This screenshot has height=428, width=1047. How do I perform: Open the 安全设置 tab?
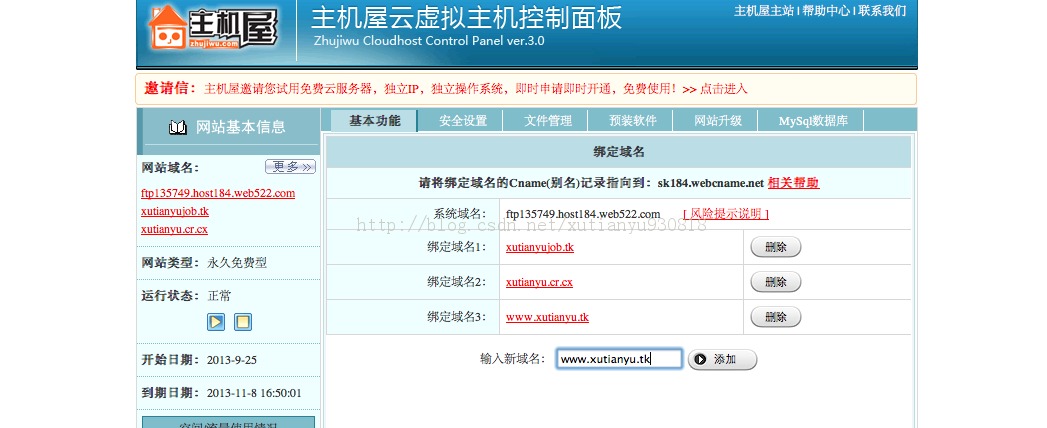(x=463, y=121)
